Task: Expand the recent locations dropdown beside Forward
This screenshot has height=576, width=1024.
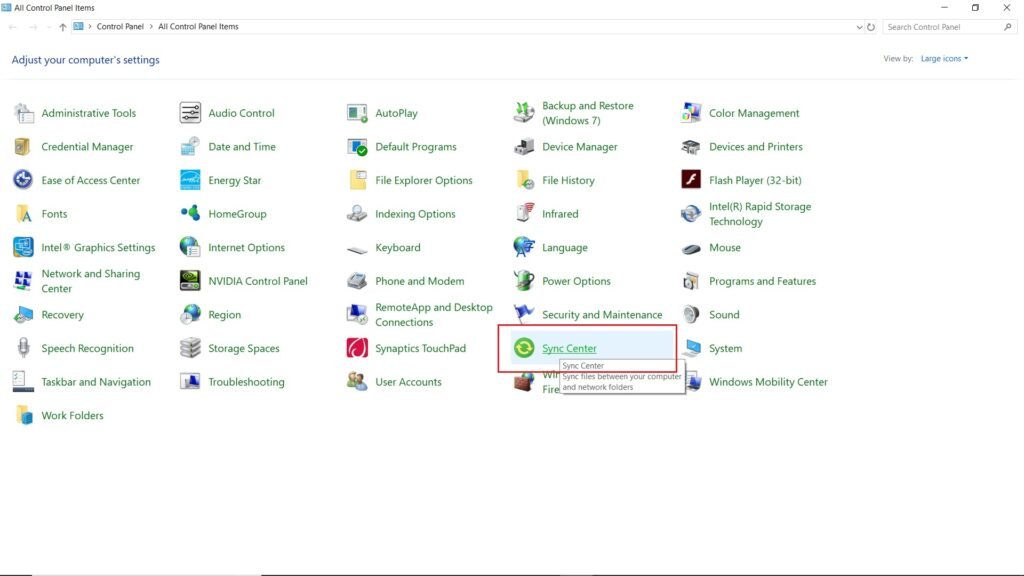Action: pos(48,27)
